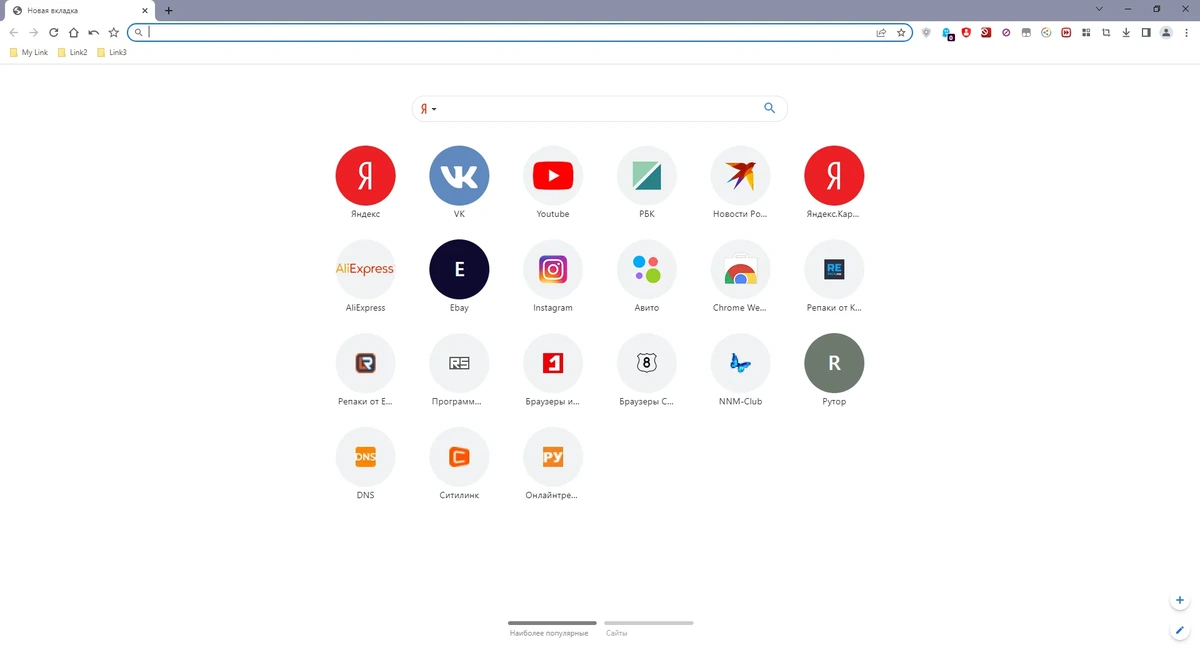Image resolution: width=1200 pixels, height=650 pixels.
Task: Open the Браузеры и... tile
Action: coord(553,364)
